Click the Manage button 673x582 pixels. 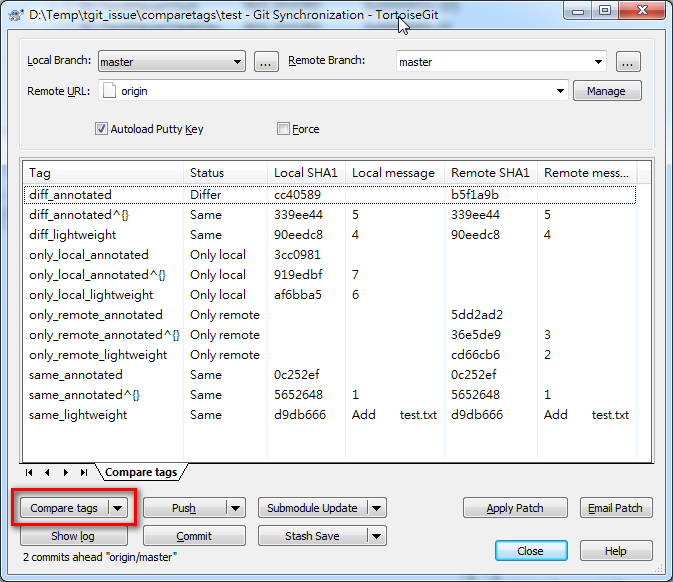(x=607, y=91)
